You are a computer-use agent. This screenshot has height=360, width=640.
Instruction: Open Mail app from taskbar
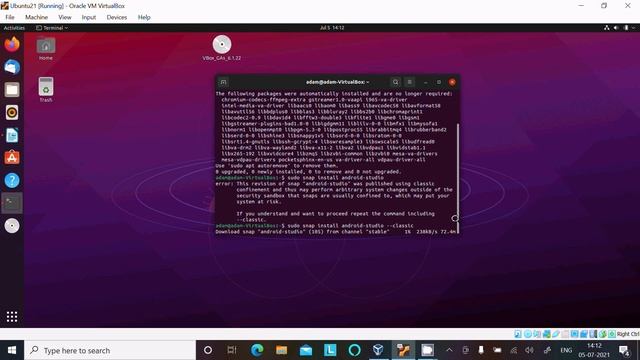pyautogui.click(x=306, y=350)
